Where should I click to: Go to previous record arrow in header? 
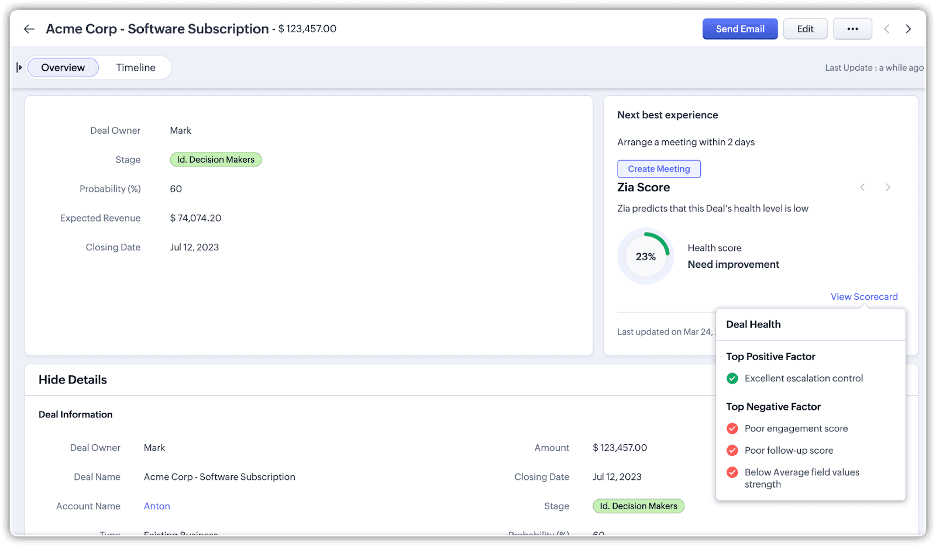(x=886, y=29)
